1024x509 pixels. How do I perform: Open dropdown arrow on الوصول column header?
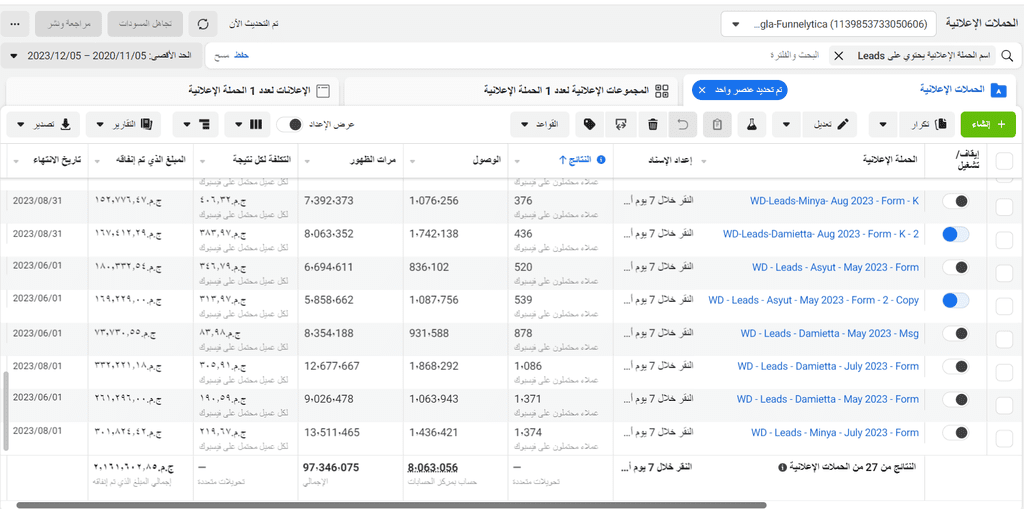pos(411,160)
